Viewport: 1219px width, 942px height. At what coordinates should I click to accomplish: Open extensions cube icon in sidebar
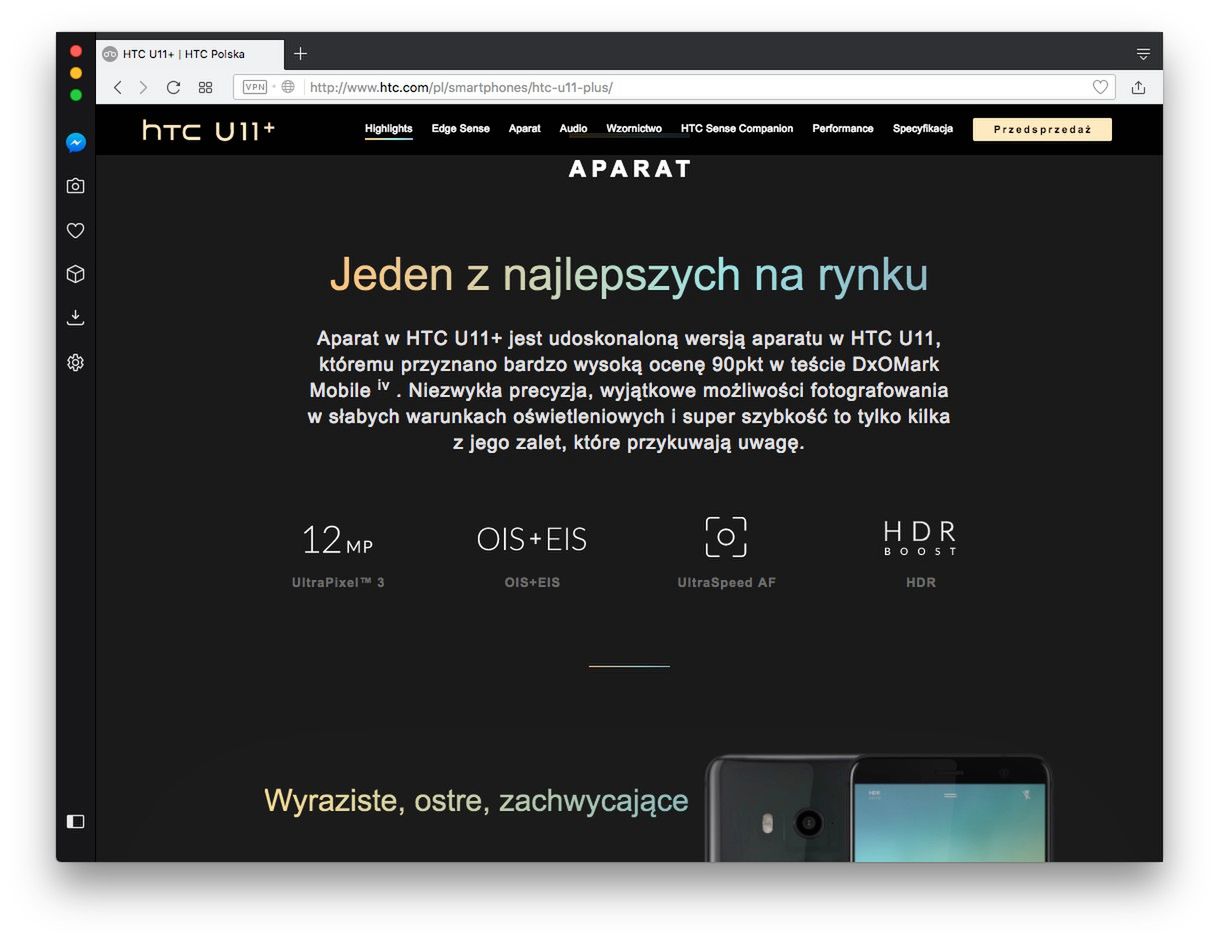[x=76, y=274]
